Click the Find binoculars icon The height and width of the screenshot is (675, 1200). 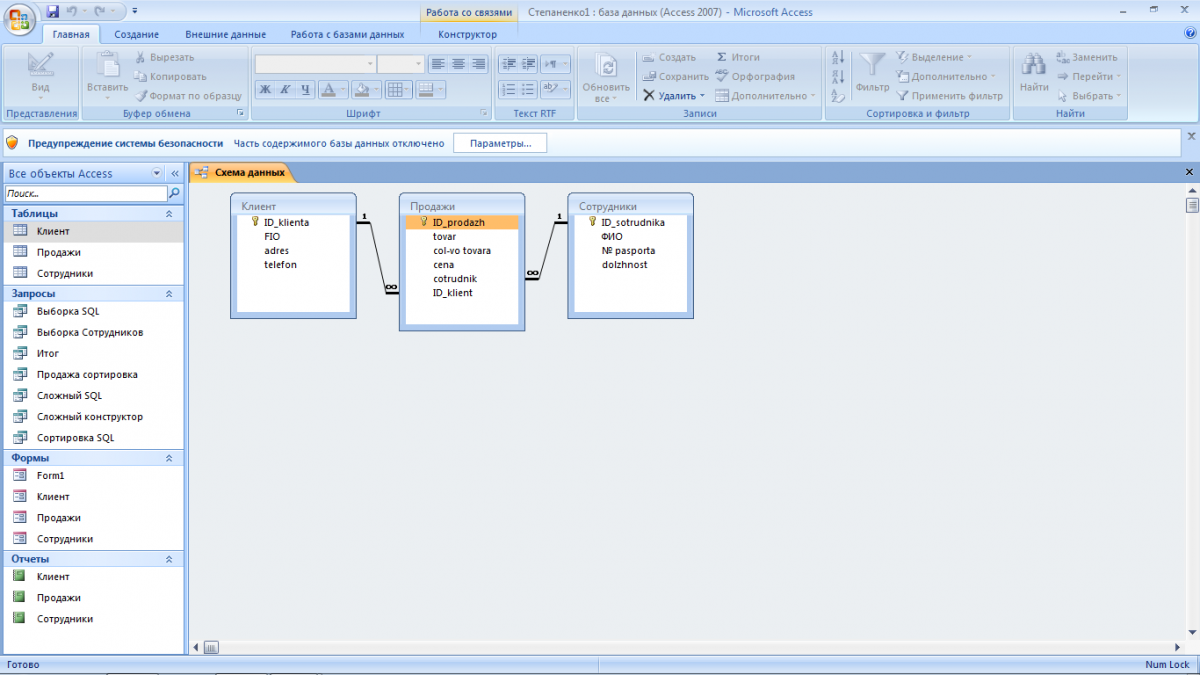pyautogui.click(x=1033, y=67)
